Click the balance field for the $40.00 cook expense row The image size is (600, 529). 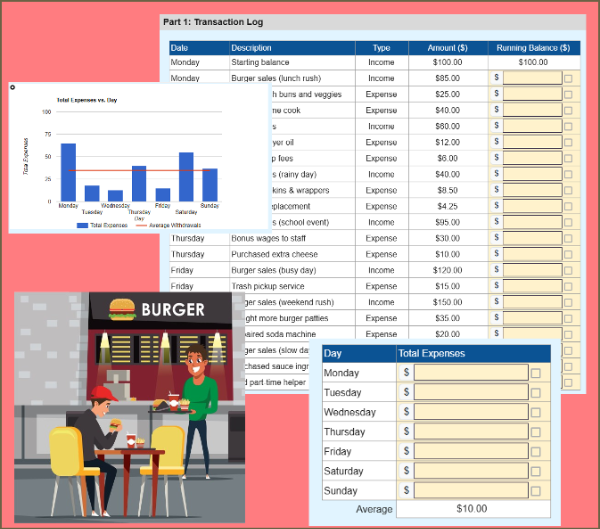pos(532,110)
